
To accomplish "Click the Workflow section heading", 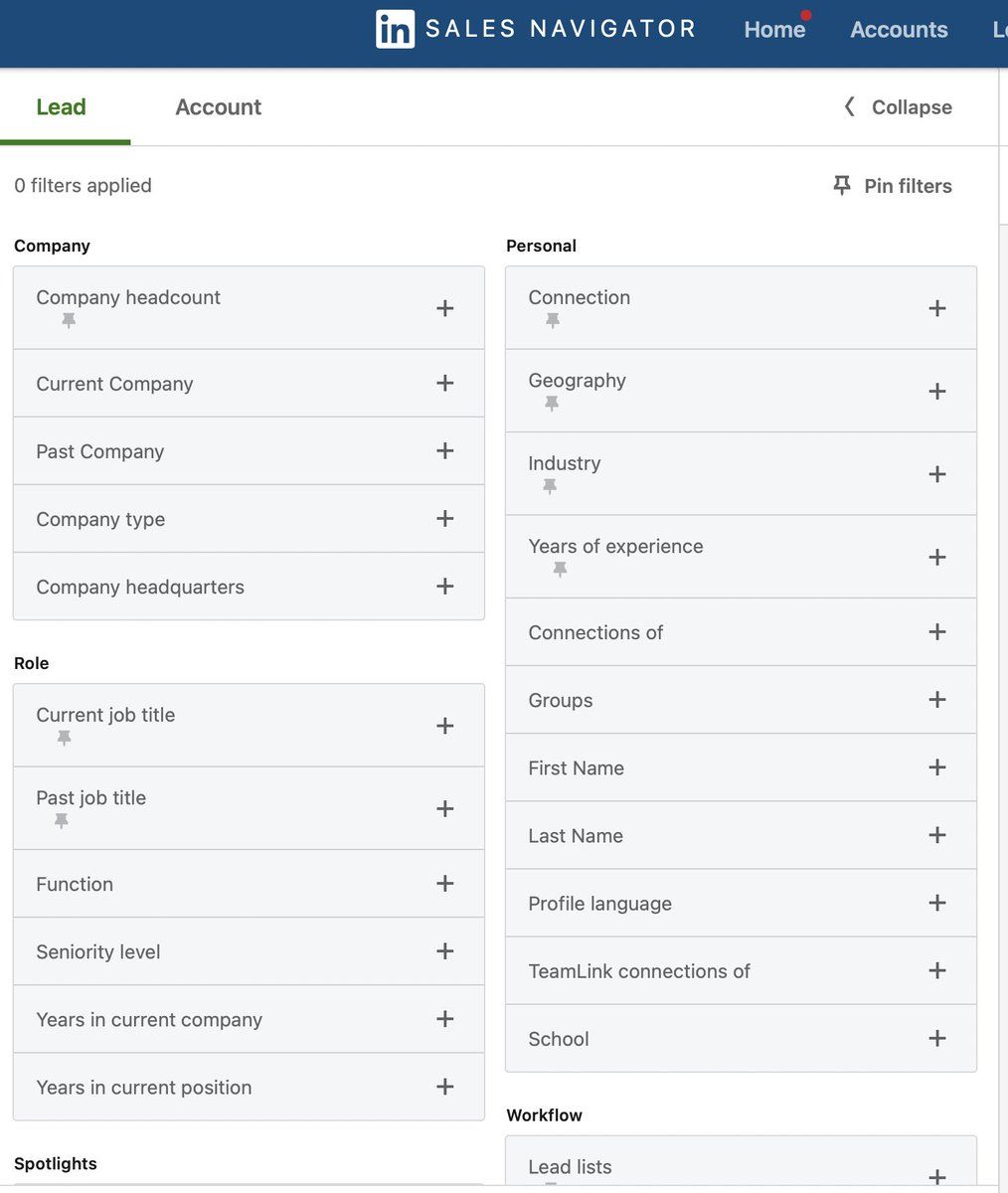I will pyautogui.click(x=545, y=1115).
